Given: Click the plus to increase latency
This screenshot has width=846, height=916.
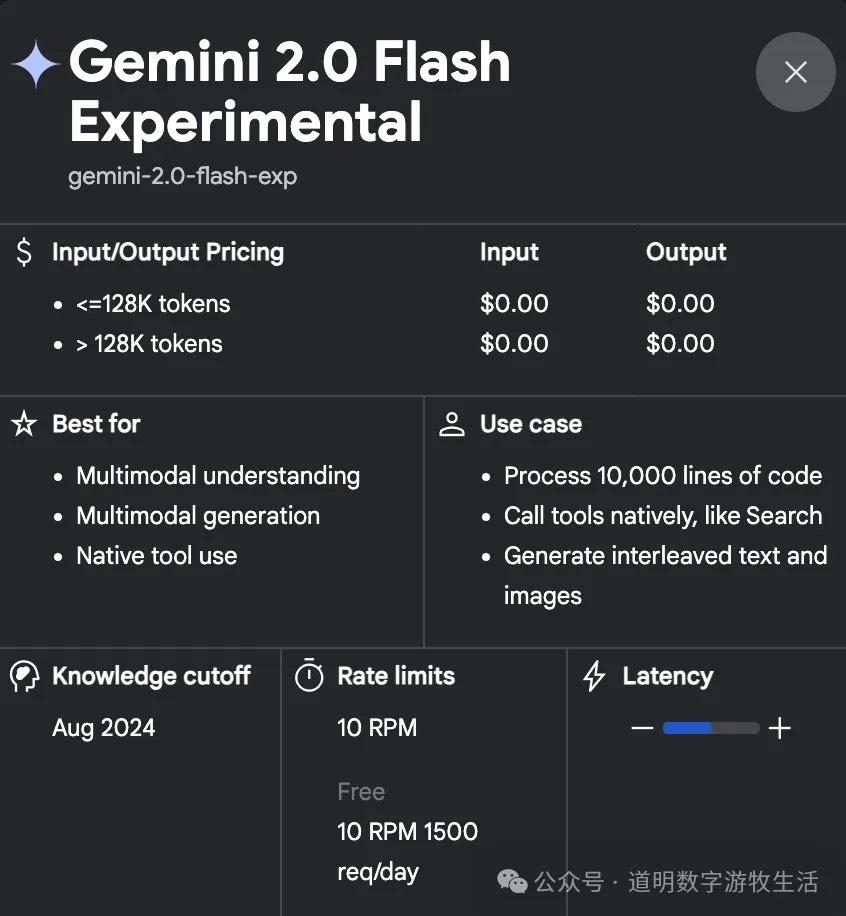Looking at the screenshot, I should pyautogui.click(x=780, y=728).
